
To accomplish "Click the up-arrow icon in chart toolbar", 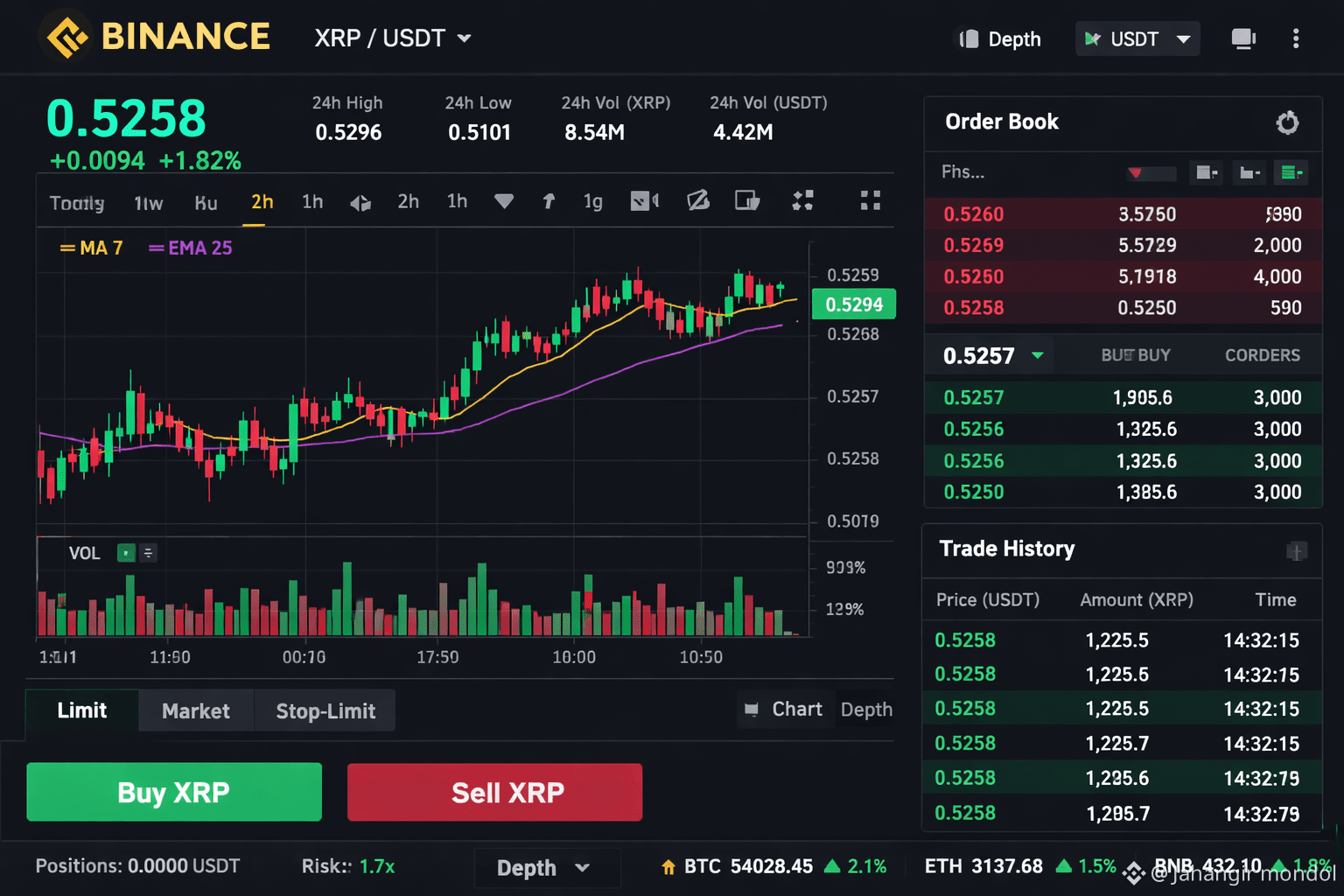I will (x=549, y=201).
